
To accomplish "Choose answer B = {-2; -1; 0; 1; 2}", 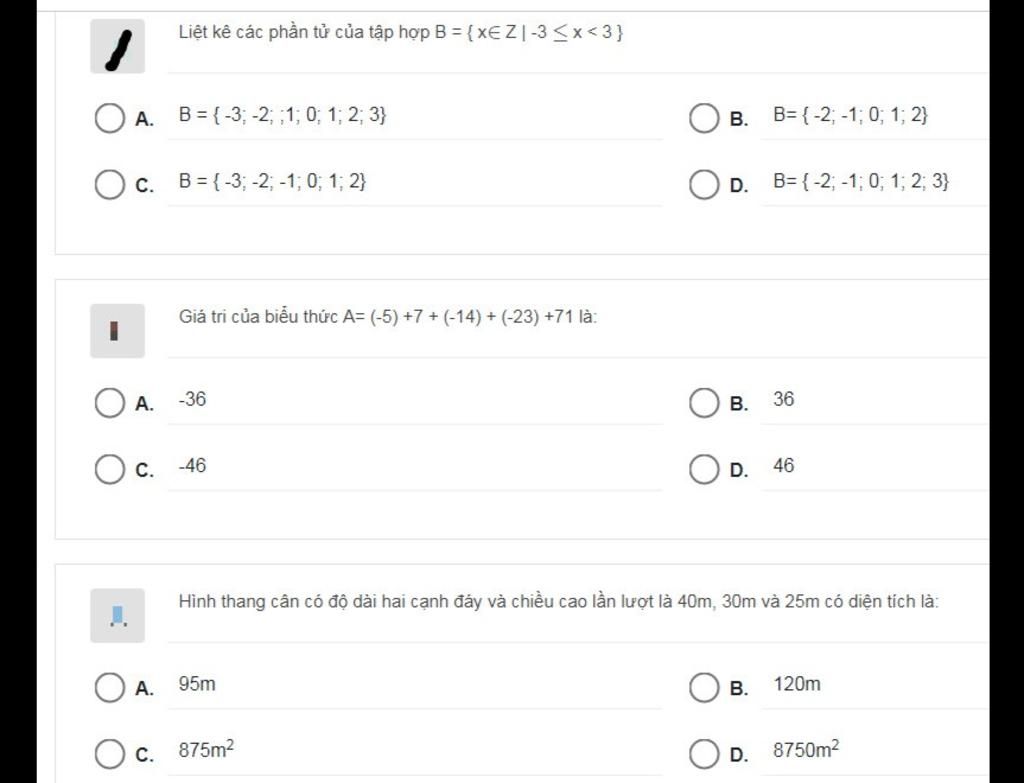I will (x=704, y=118).
